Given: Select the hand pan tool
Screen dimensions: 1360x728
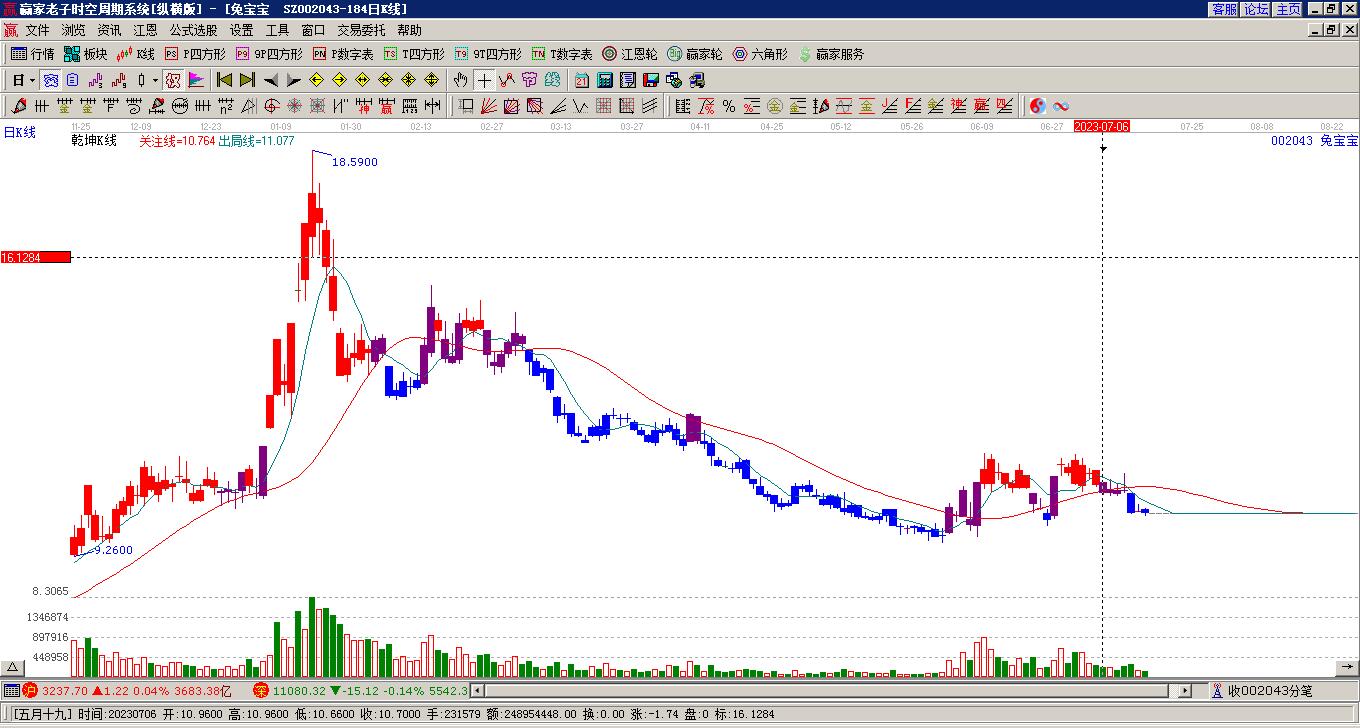Looking at the screenshot, I should pyautogui.click(x=460, y=80).
